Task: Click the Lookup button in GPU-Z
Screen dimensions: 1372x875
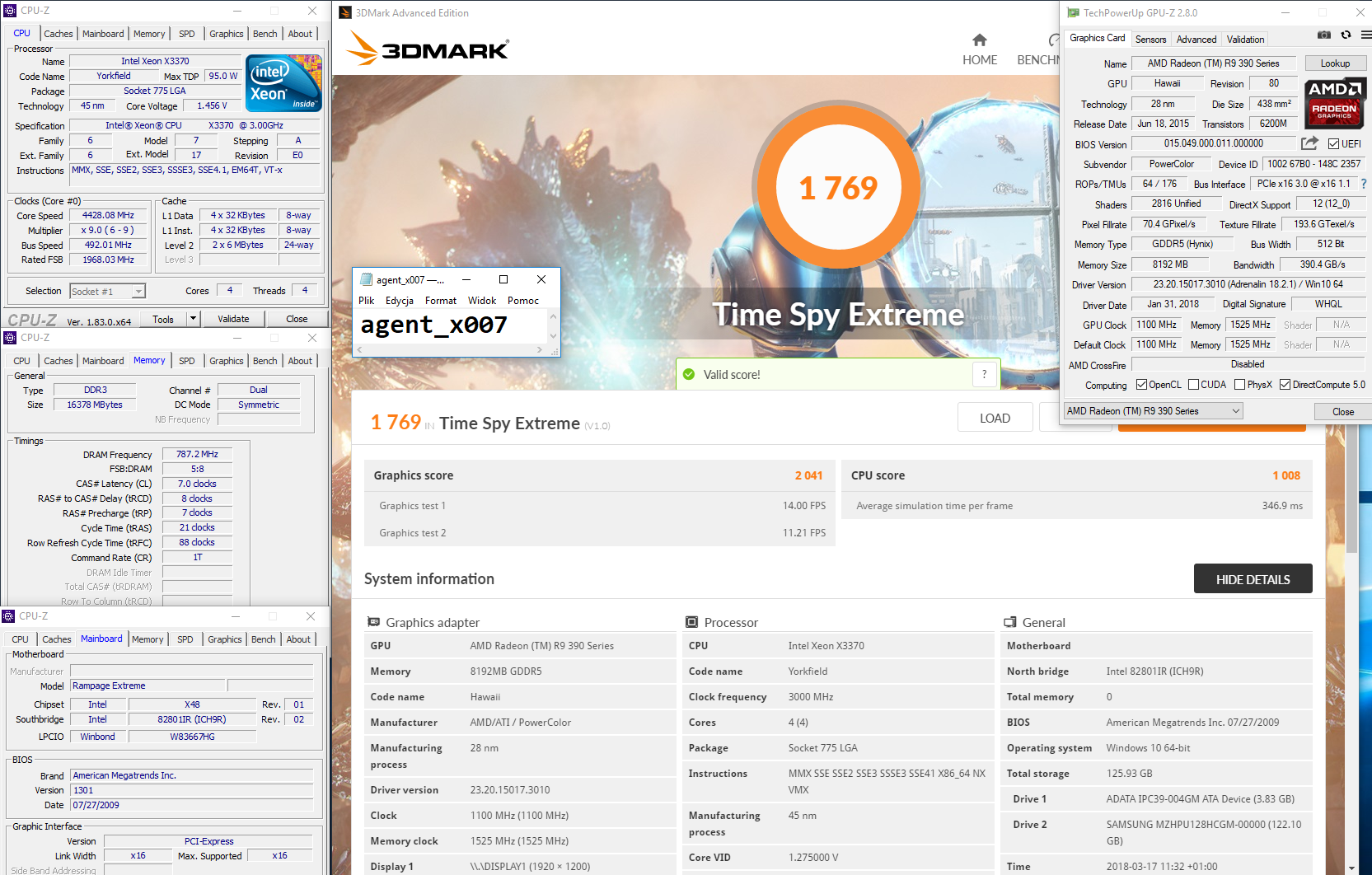Action: point(1335,63)
